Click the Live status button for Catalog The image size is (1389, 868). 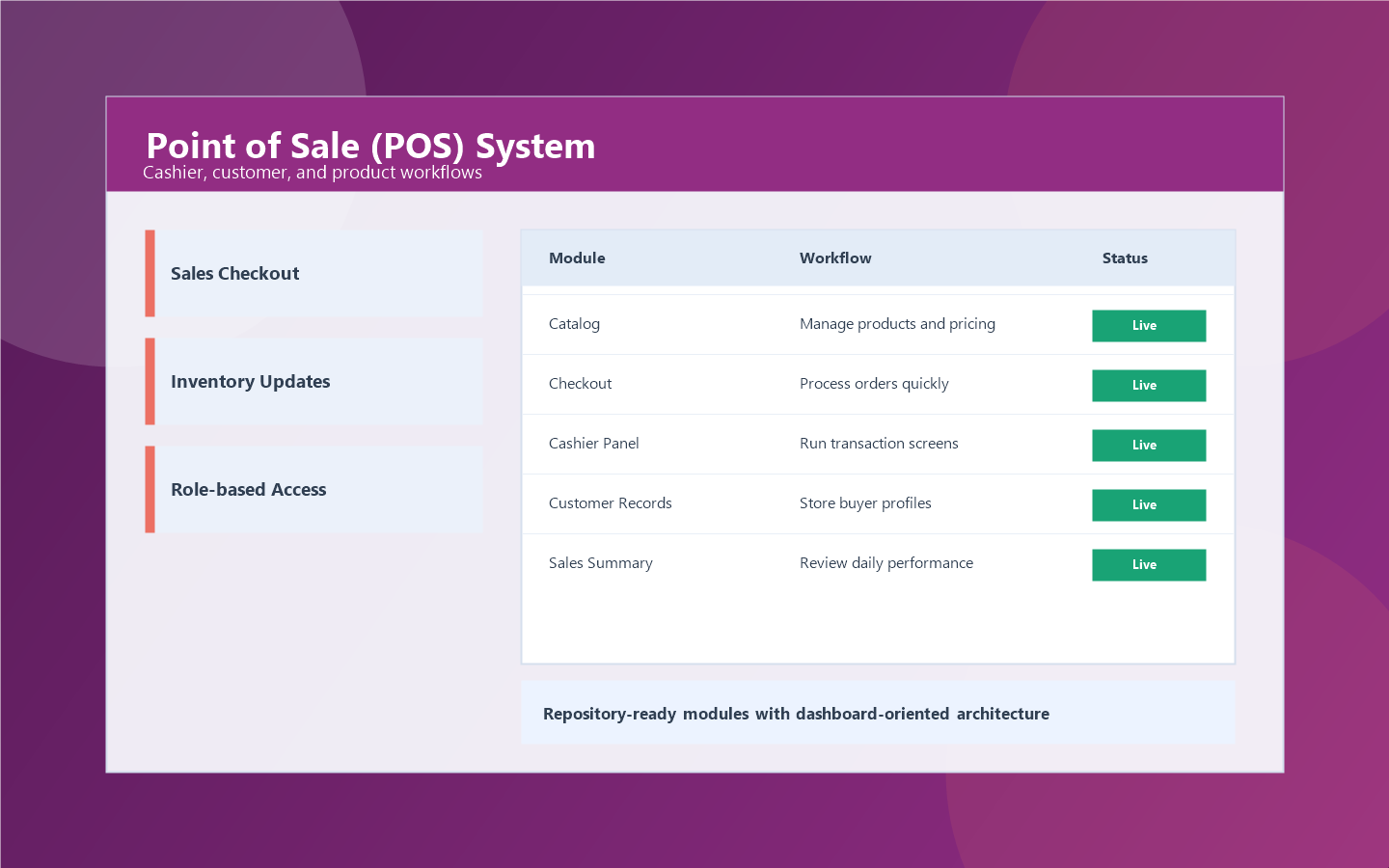pos(1149,325)
